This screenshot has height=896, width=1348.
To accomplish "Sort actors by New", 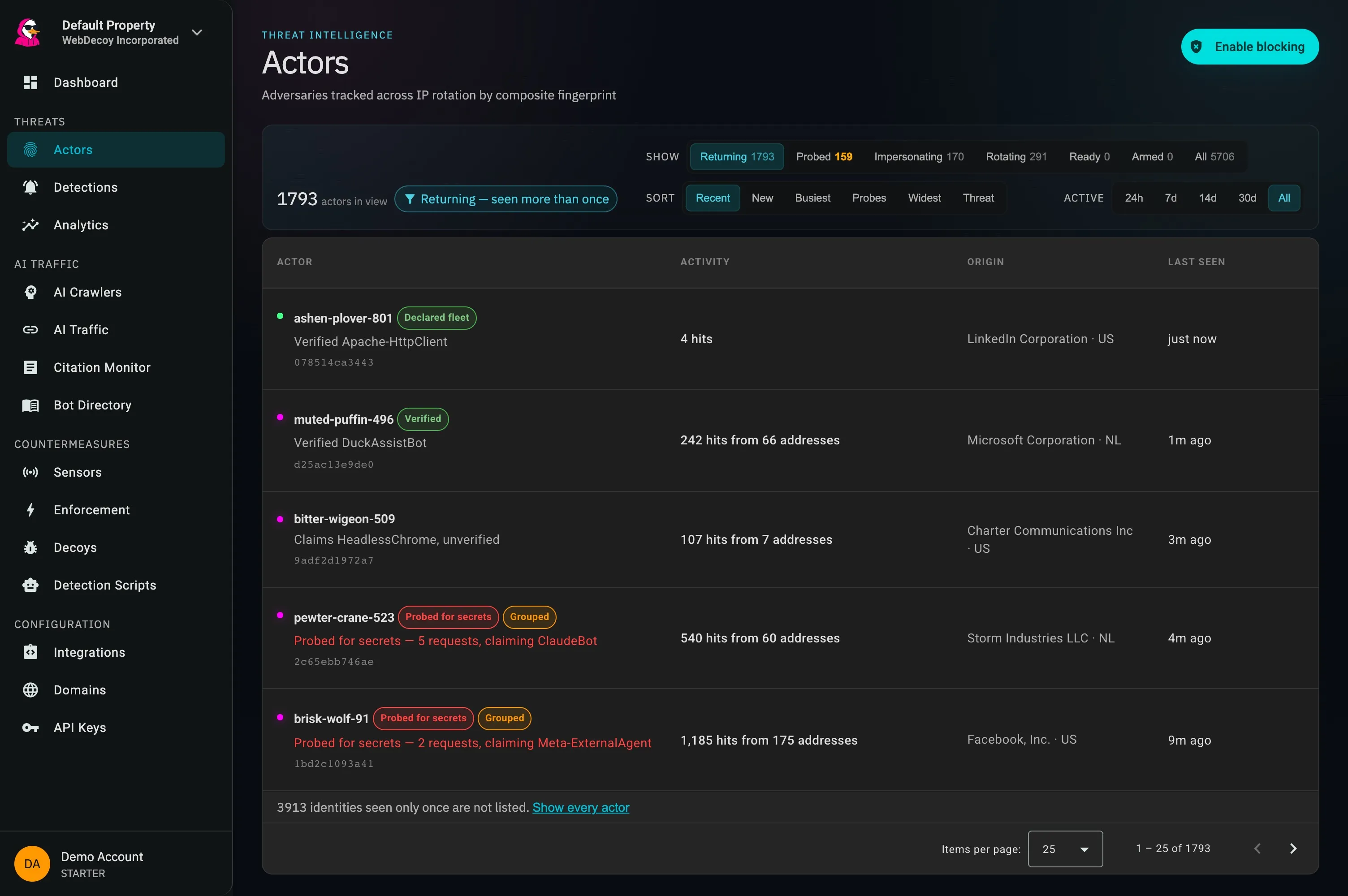I will (762, 198).
